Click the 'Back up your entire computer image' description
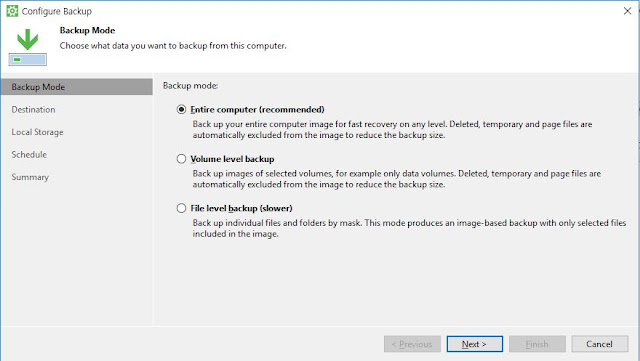This screenshot has height=361, width=640. tap(392, 129)
